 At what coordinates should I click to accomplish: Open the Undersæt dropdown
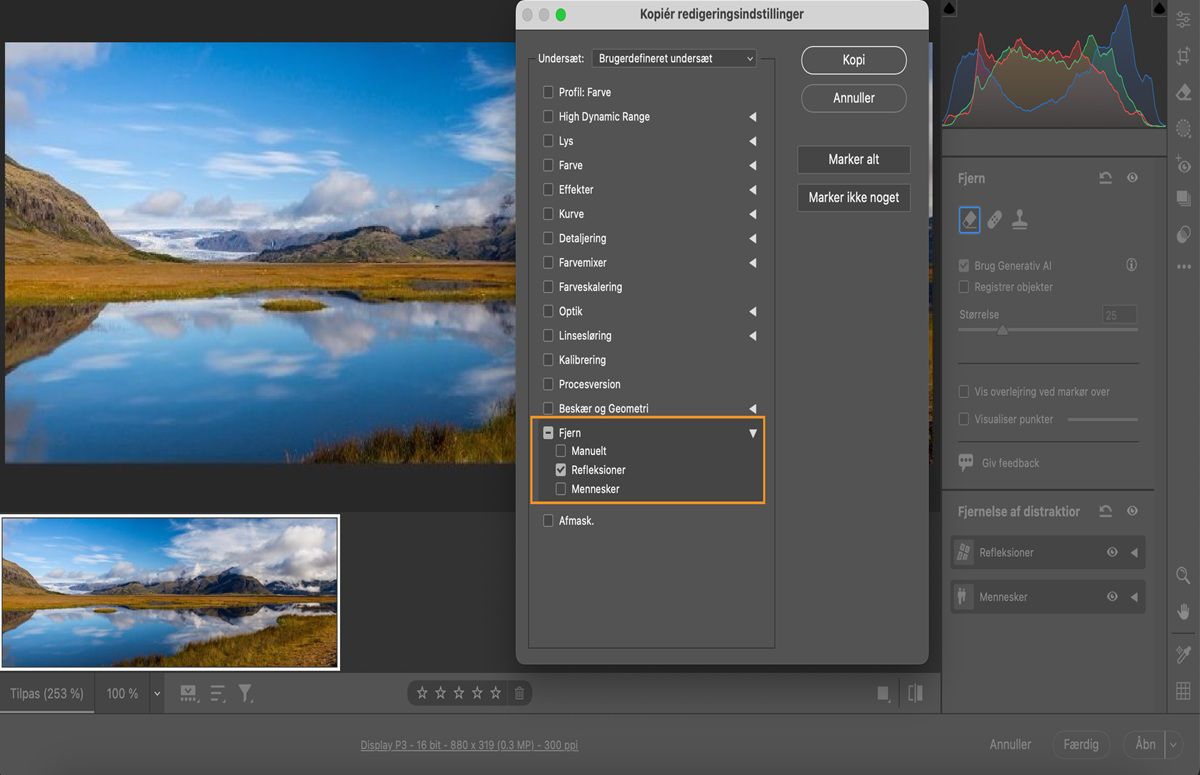[x=674, y=59]
